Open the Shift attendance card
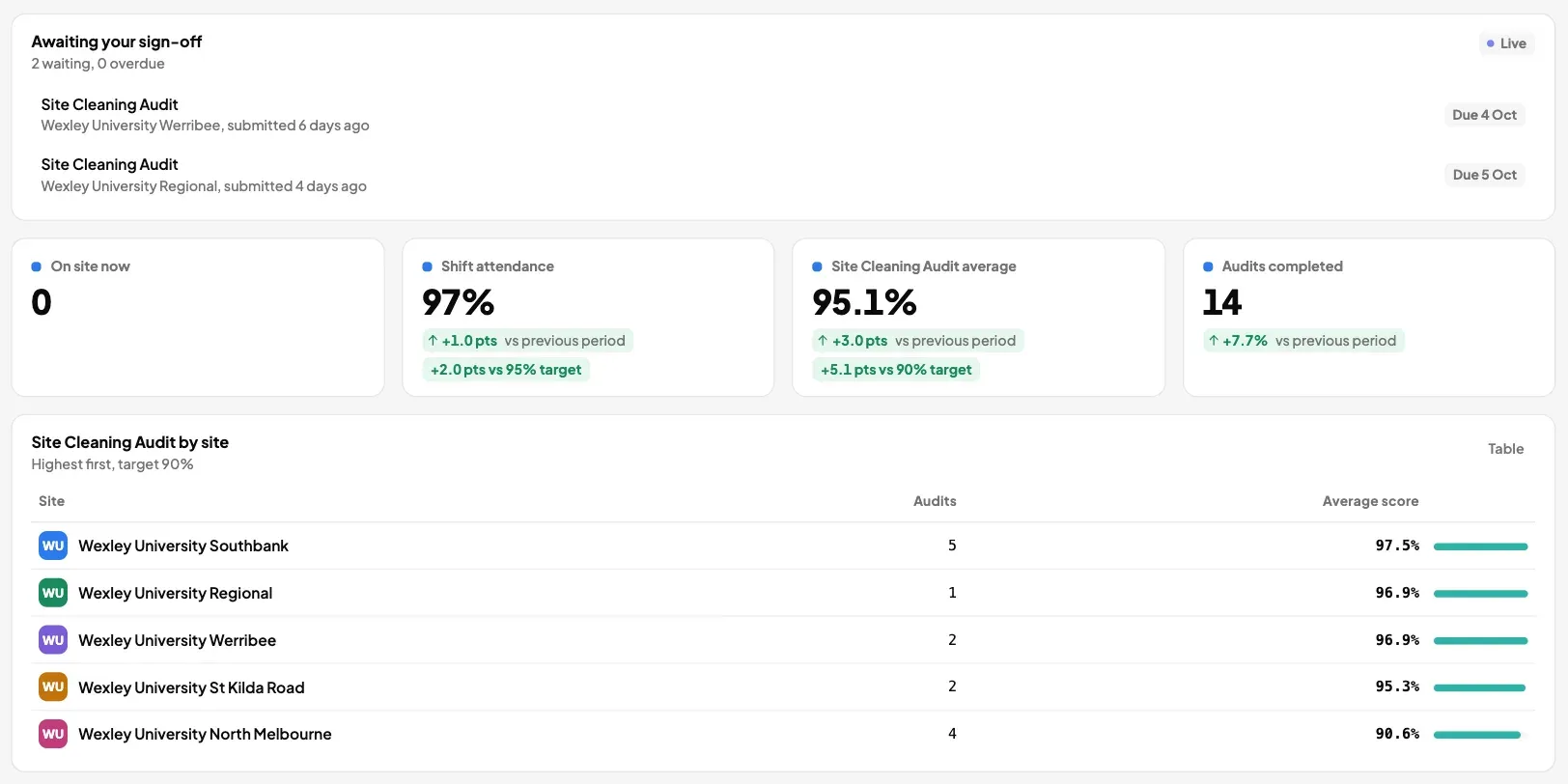Viewport: 1568px width, 784px height. coord(588,318)
